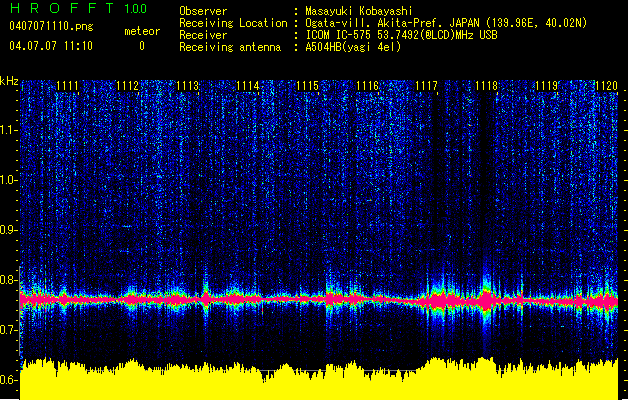Click the 1.0 frequency axis label
The height and width of the screenshot is (400, 629).
pyautogui.click(x=8, y=180)
